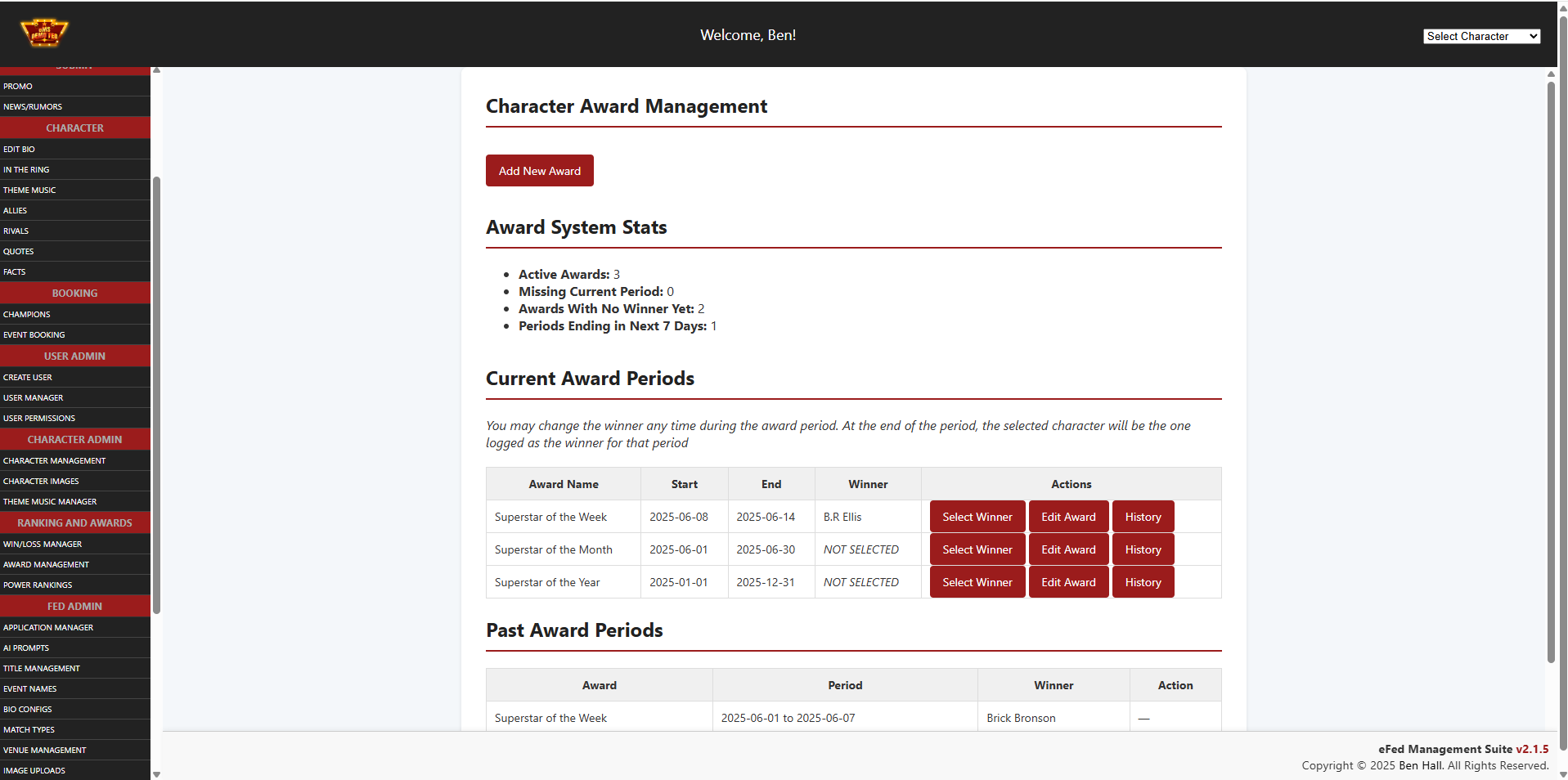Image resolution: width=1568 pixels, height=780 pixels.
Task: Open the Select Character dropdown
Action: pos(1480,36)
